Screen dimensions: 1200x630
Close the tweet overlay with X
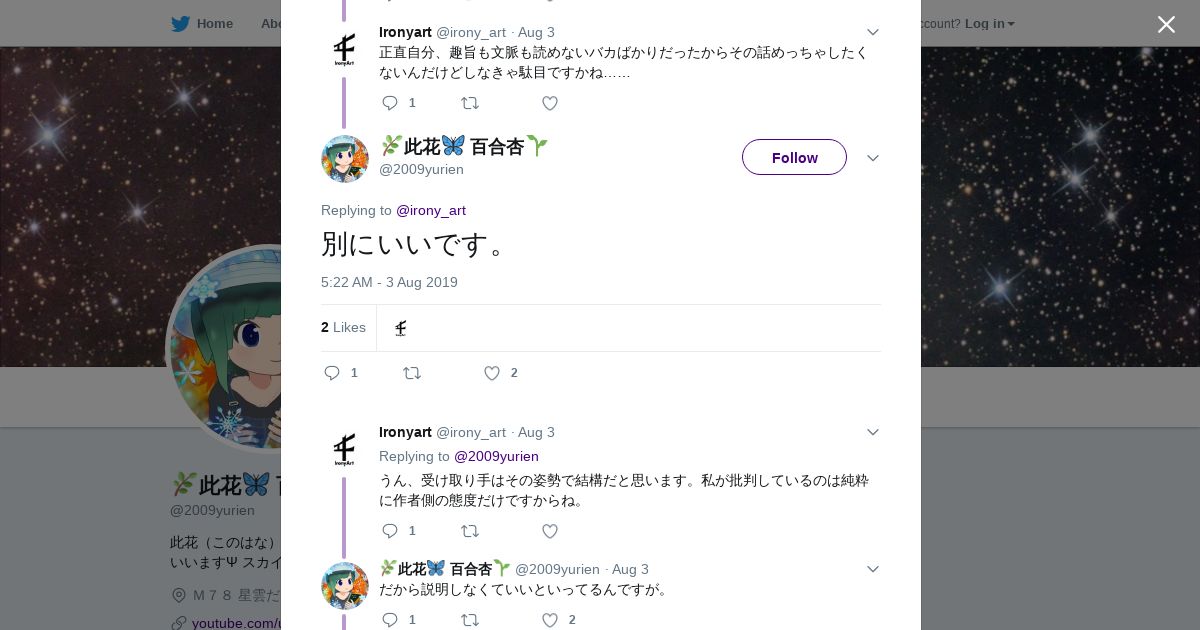1166,24
